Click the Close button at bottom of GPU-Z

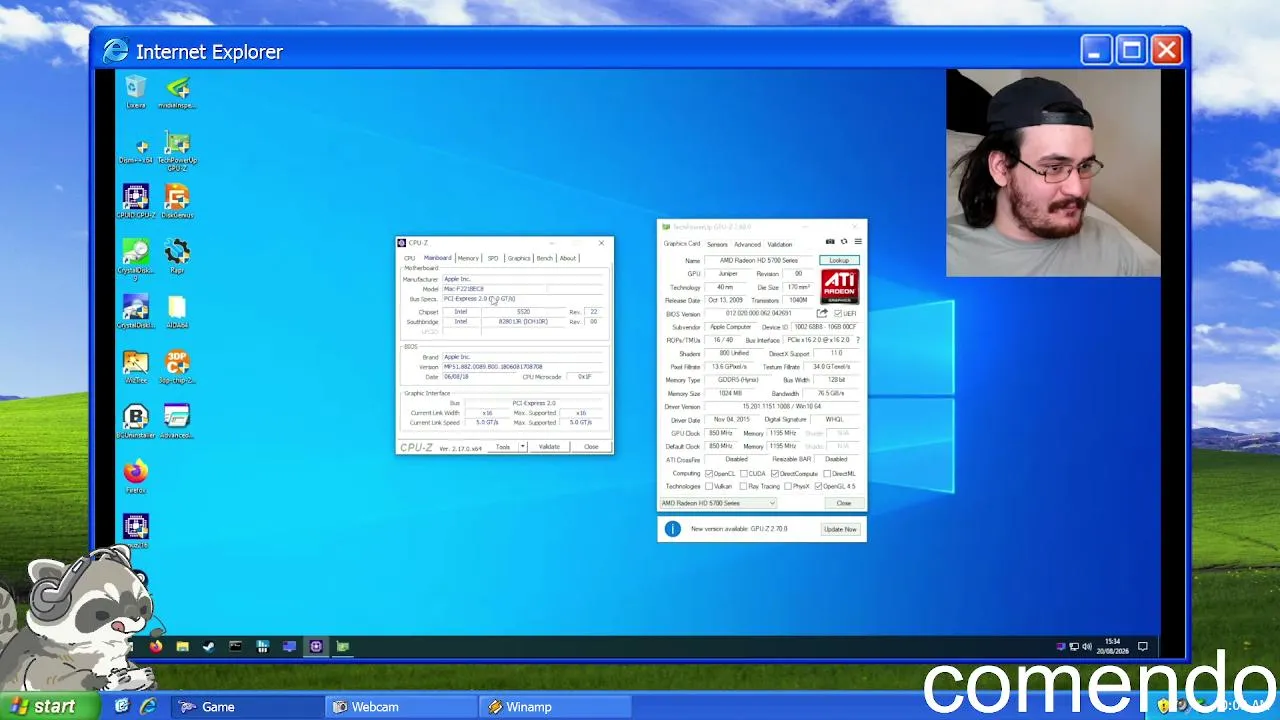(844, 503)
